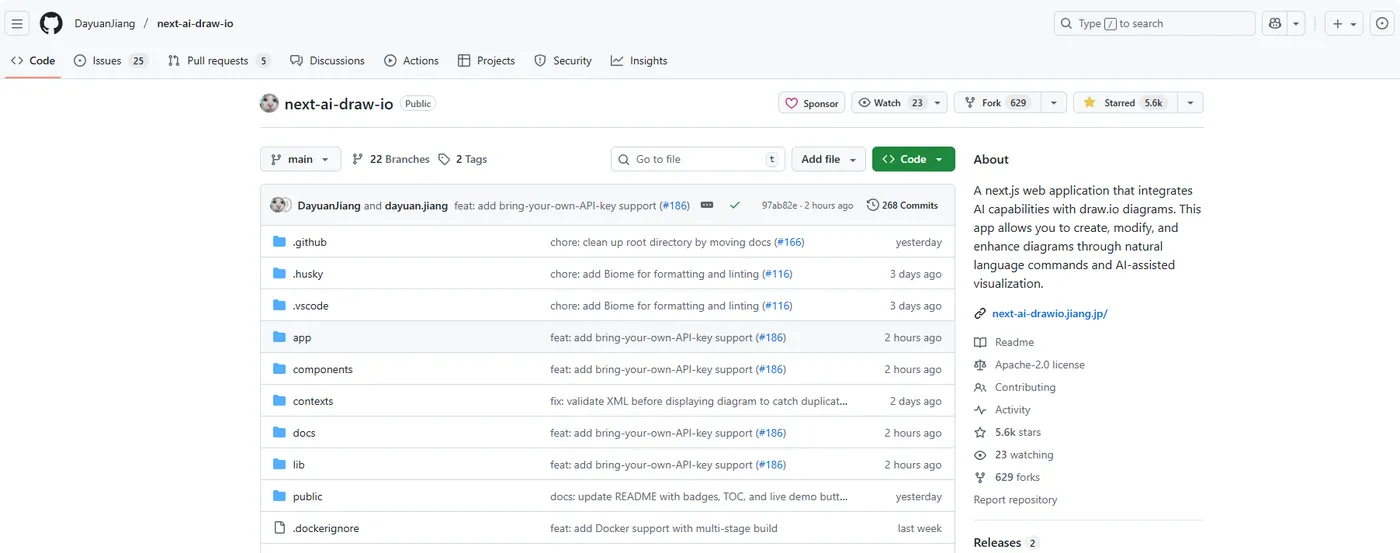Open the contexts folder

coord(312,401)
